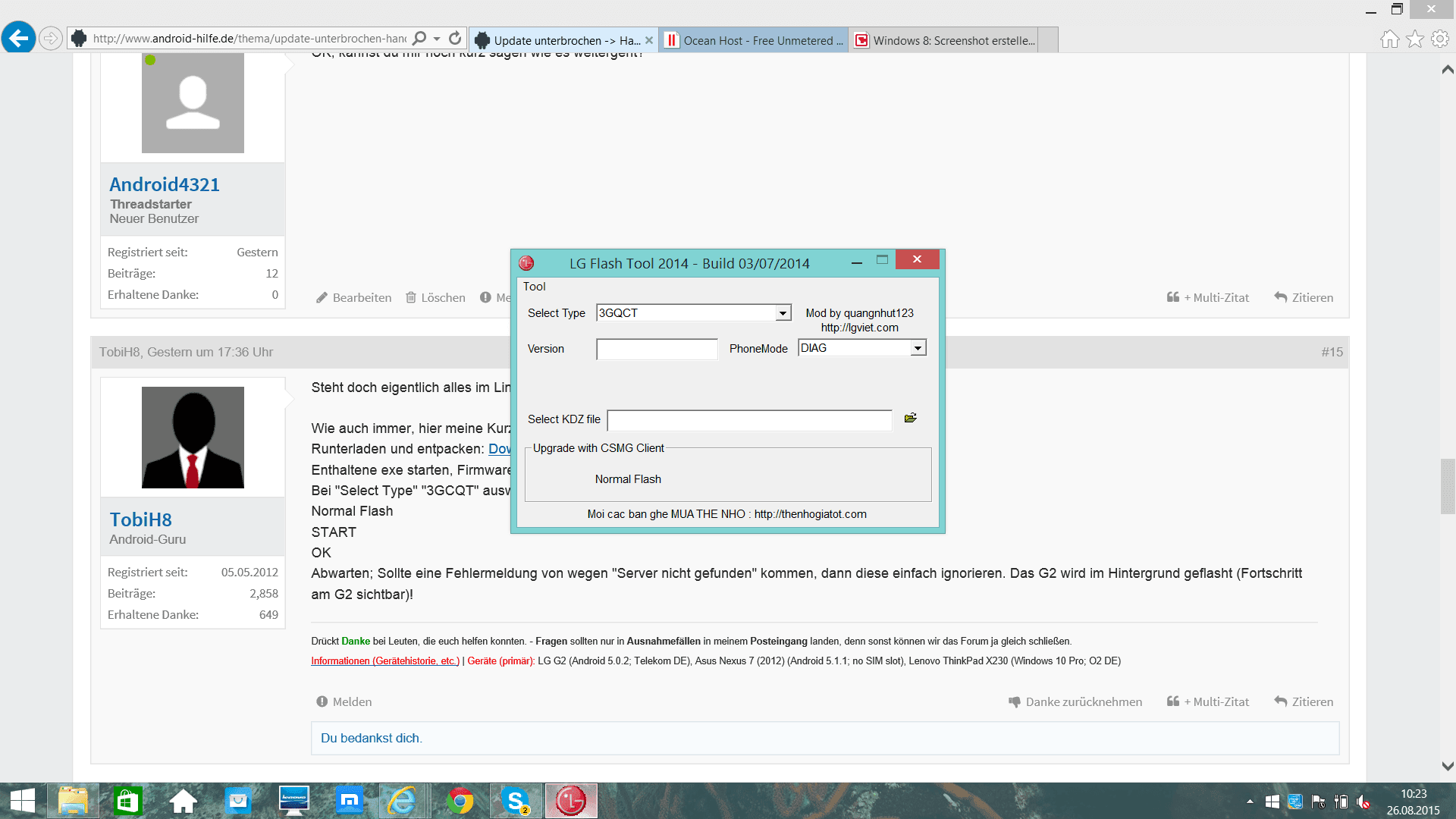Click Zitieren on TobiH8's post
Screen dimensions: 1456x819
1304,701
